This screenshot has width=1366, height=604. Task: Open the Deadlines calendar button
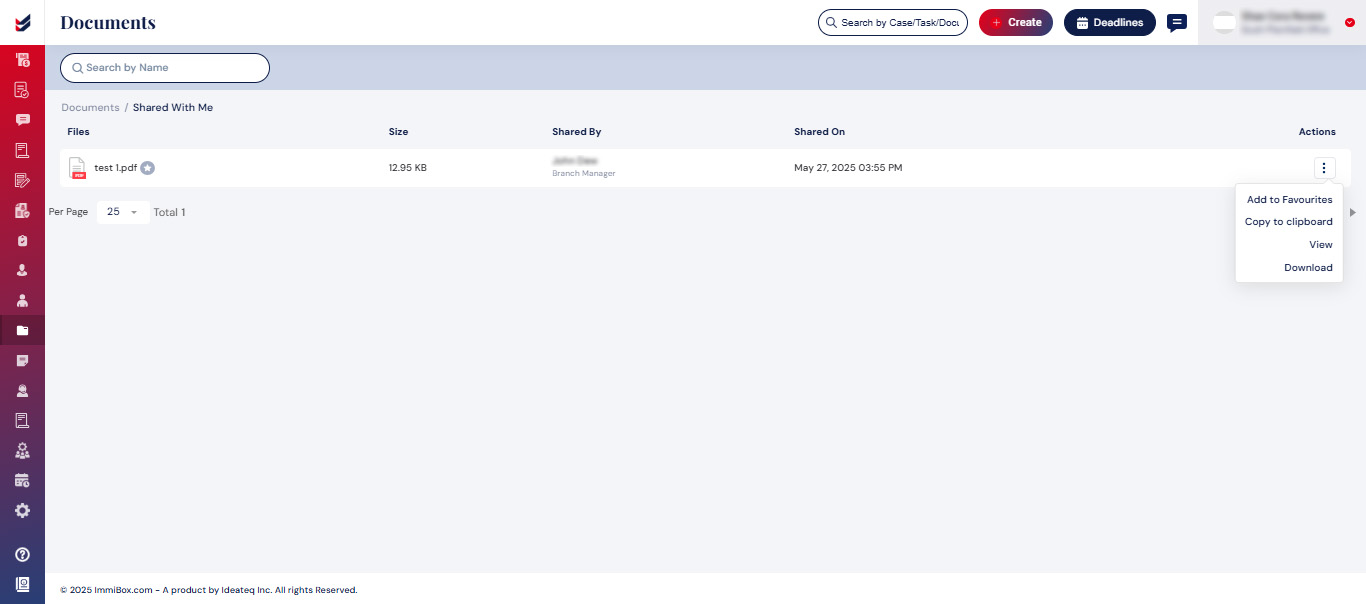click(1110, 22)
